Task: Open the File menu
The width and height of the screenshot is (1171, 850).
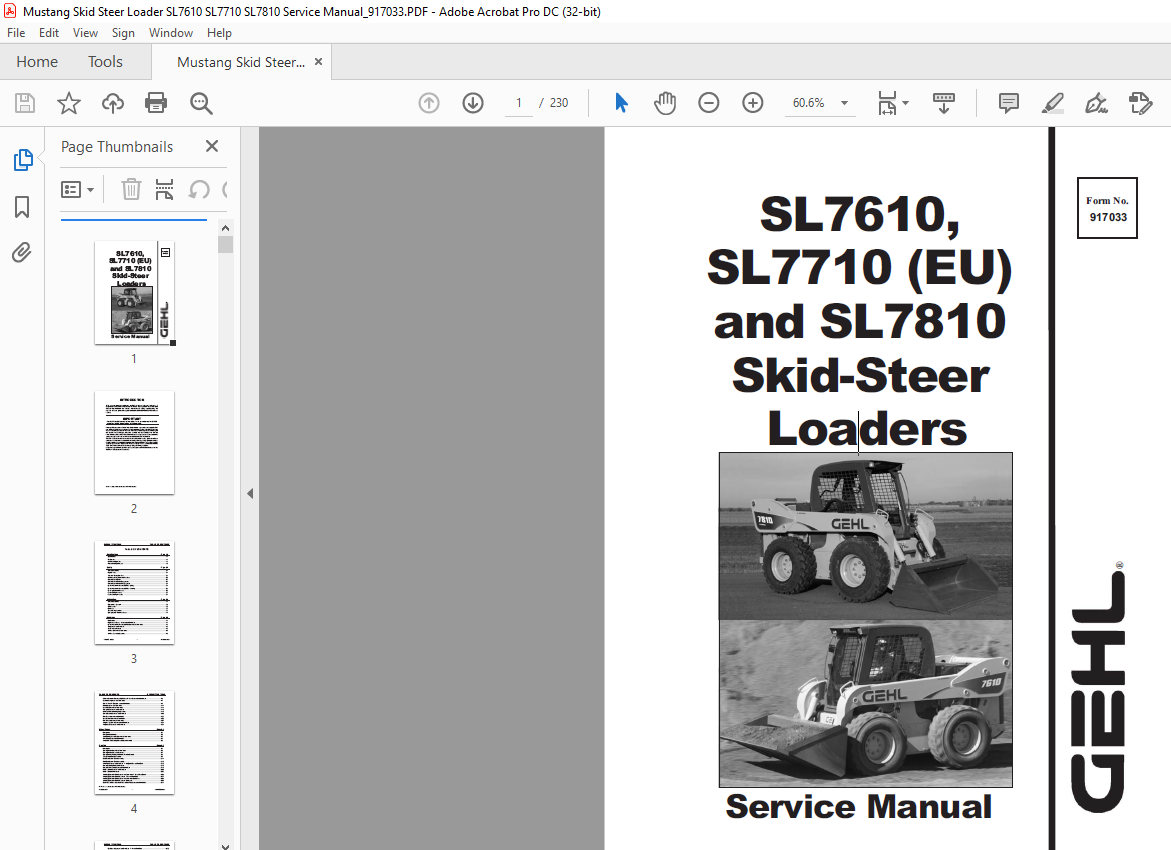Action: click(x=16, y=33)
